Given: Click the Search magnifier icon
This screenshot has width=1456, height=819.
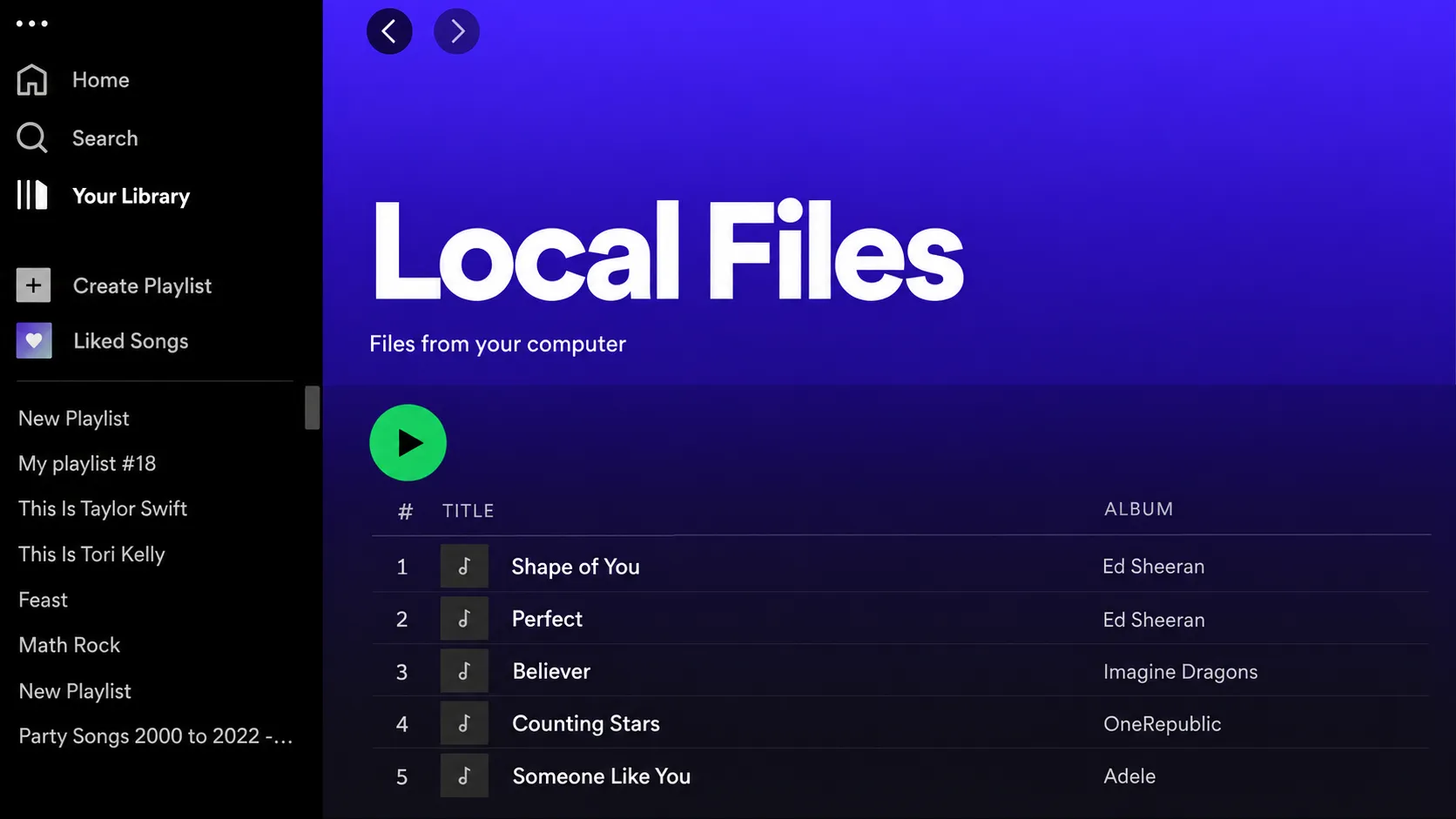Looking at the screenshot, I should click(x=32, y=138).
